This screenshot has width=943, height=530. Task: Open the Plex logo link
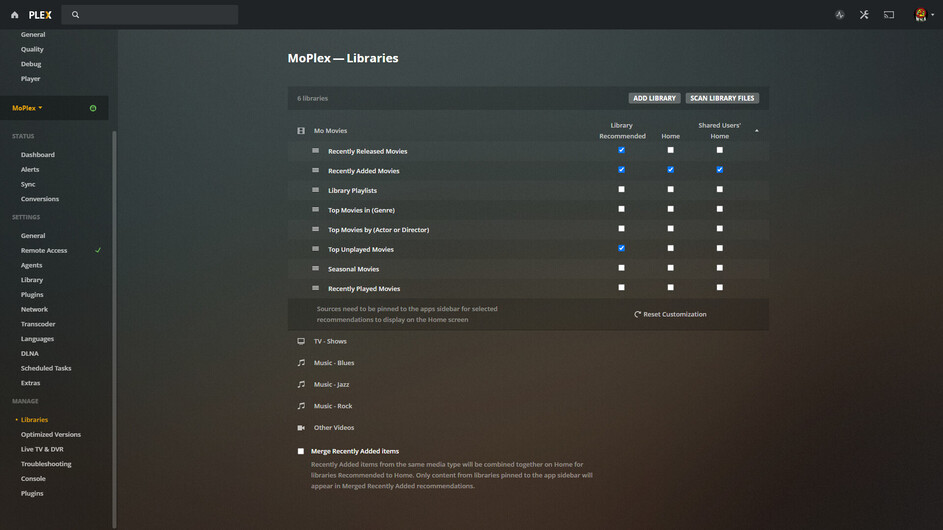click(40, 15)
